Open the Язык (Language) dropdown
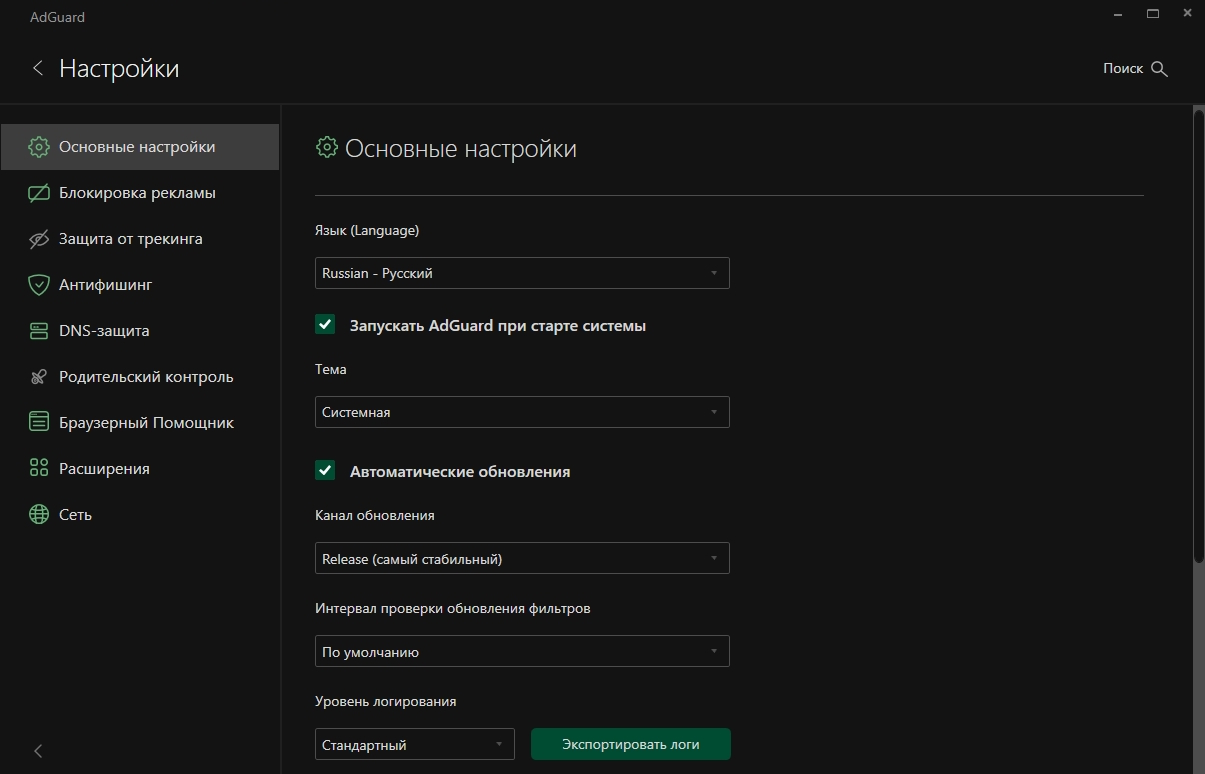Image resolution: width=1205 pixels, height=774 pixels. click(522, 273)
